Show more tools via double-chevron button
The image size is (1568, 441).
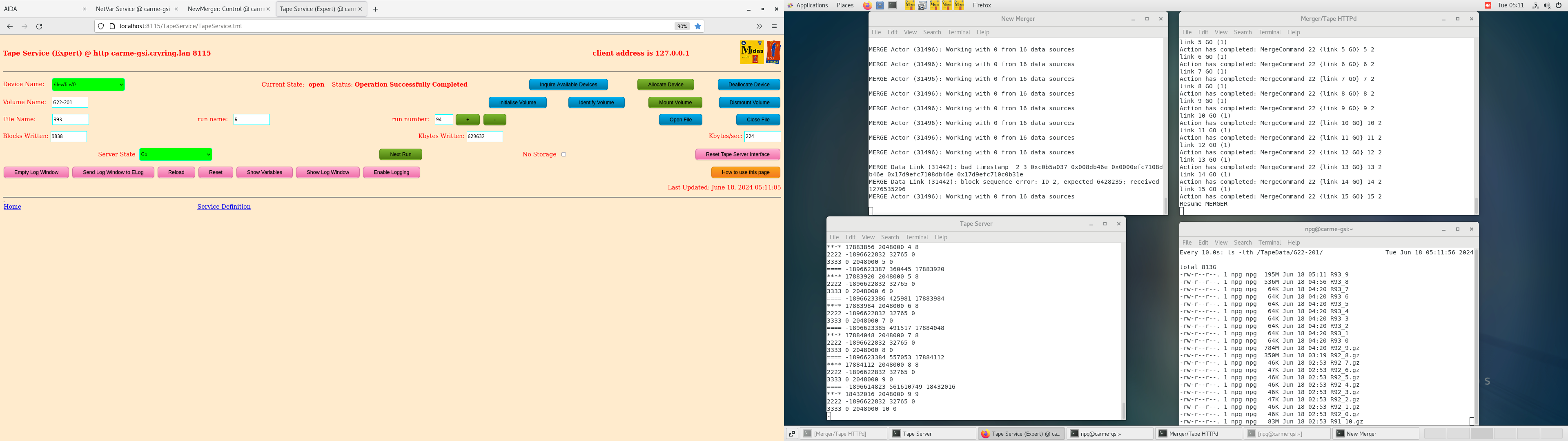pyautogui.click(x=759, y=26)
